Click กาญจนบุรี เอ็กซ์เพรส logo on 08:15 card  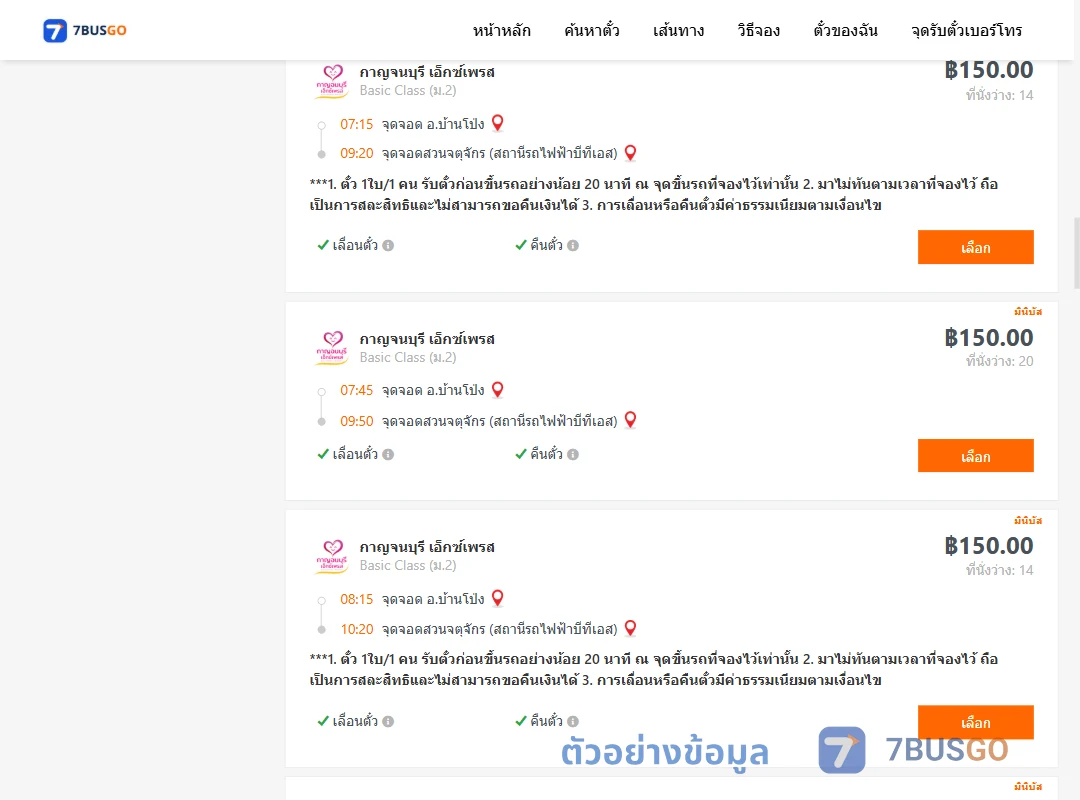[332, 557]
